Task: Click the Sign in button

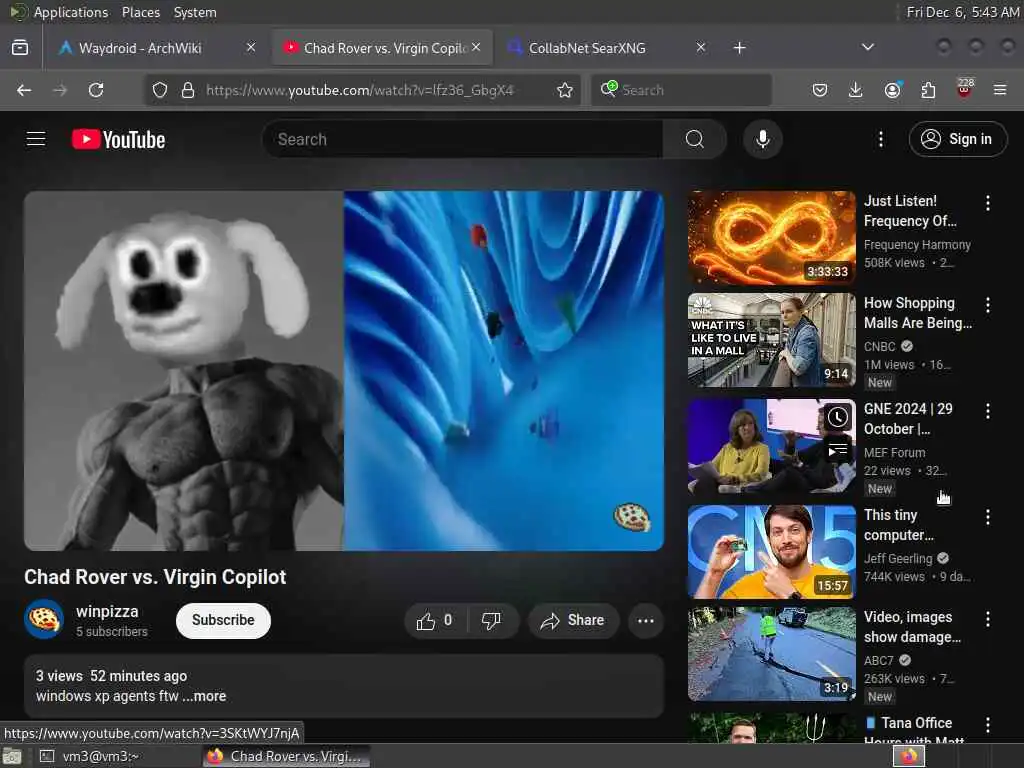Action: click(x=957, y=139)
